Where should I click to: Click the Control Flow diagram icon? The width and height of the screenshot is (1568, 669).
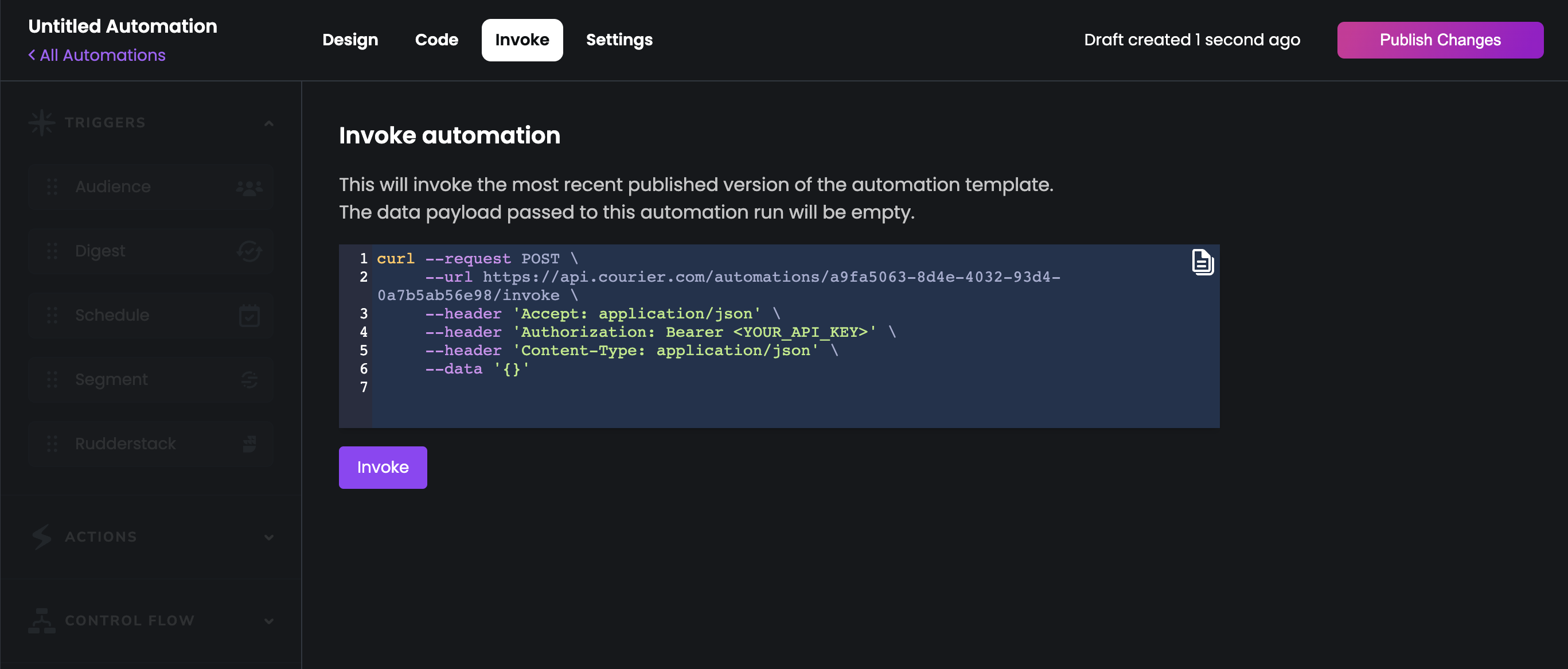pyautogui.click(x=41, y=621)
